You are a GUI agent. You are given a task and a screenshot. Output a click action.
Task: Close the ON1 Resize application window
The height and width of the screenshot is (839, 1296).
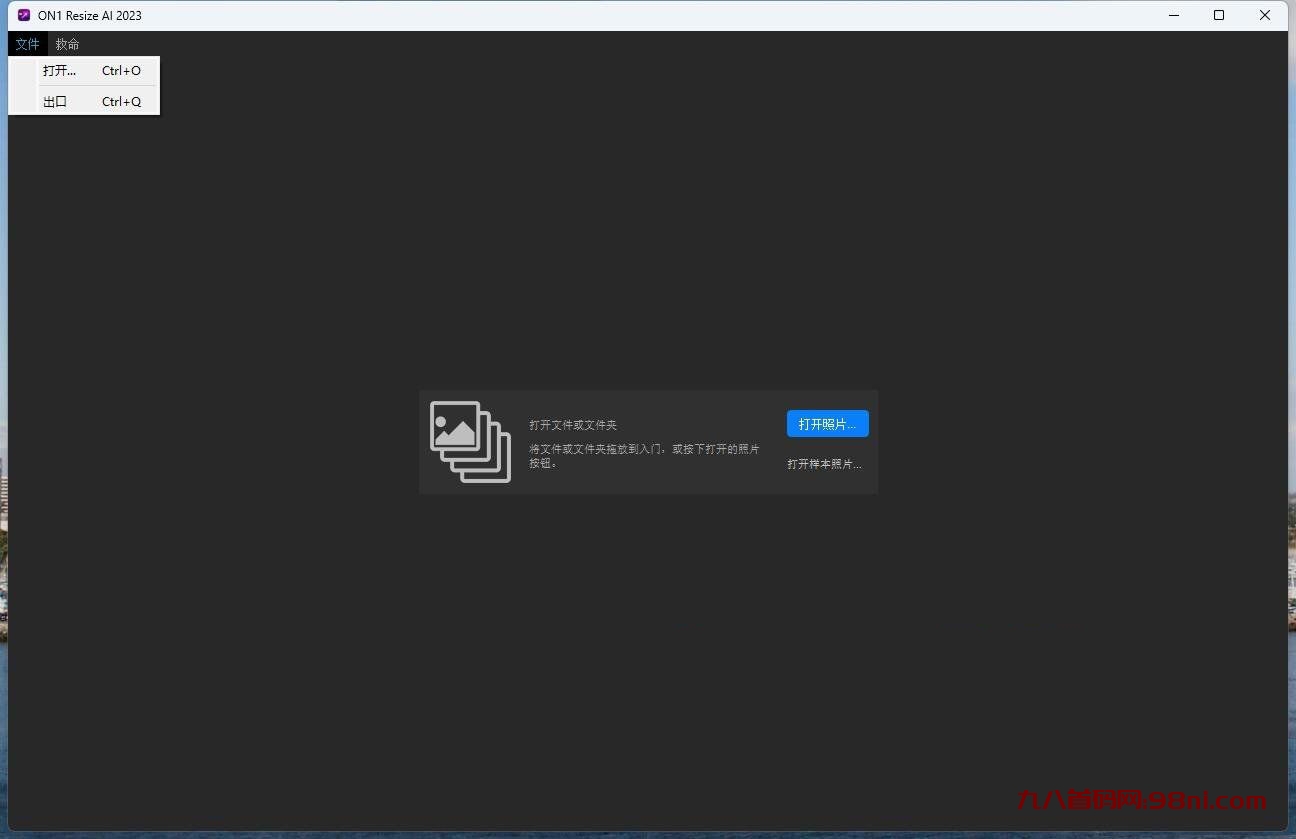1264,15
